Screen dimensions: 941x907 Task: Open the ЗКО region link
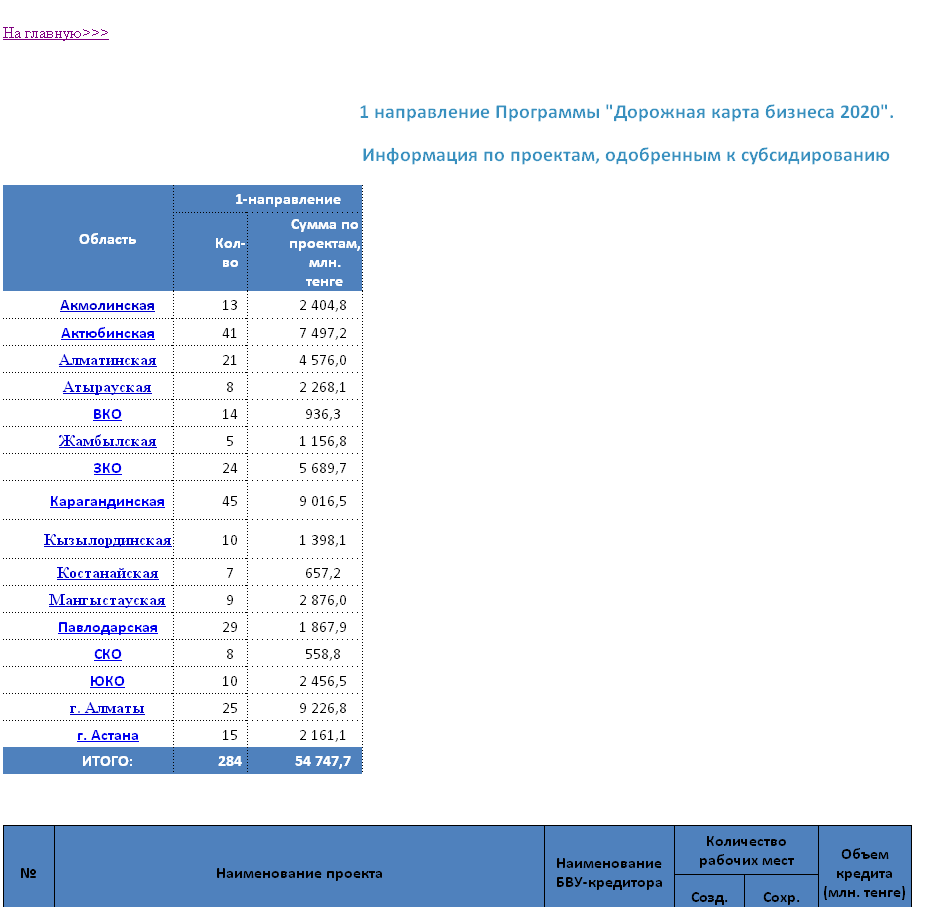(107, 468)
